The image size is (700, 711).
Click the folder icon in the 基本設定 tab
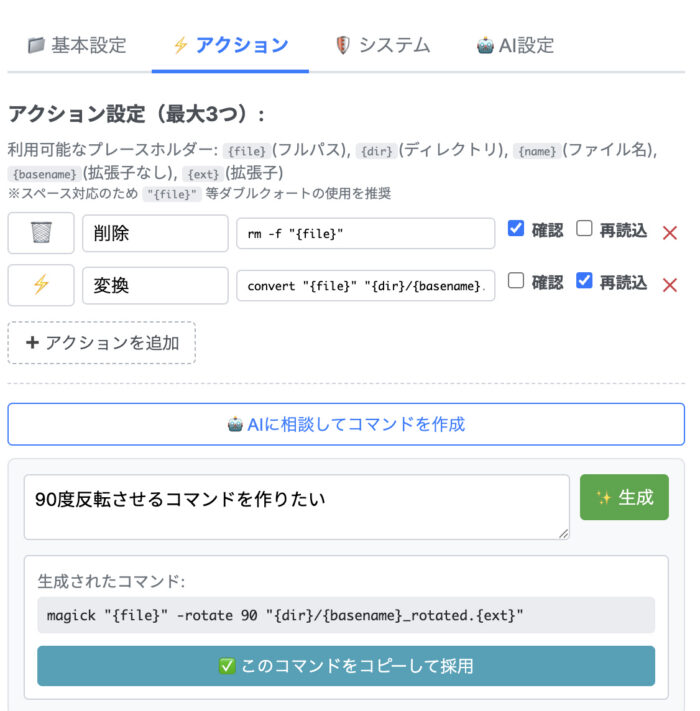coord(36,45)
